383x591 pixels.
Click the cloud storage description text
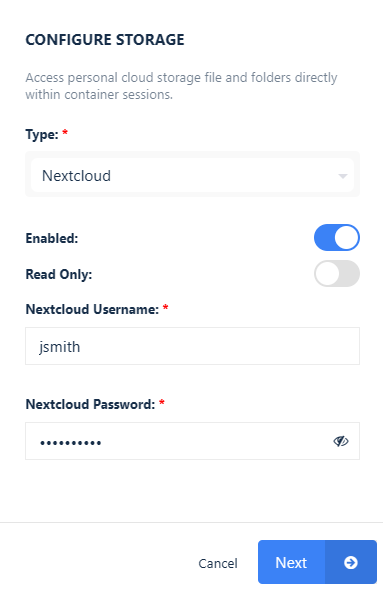181,86
